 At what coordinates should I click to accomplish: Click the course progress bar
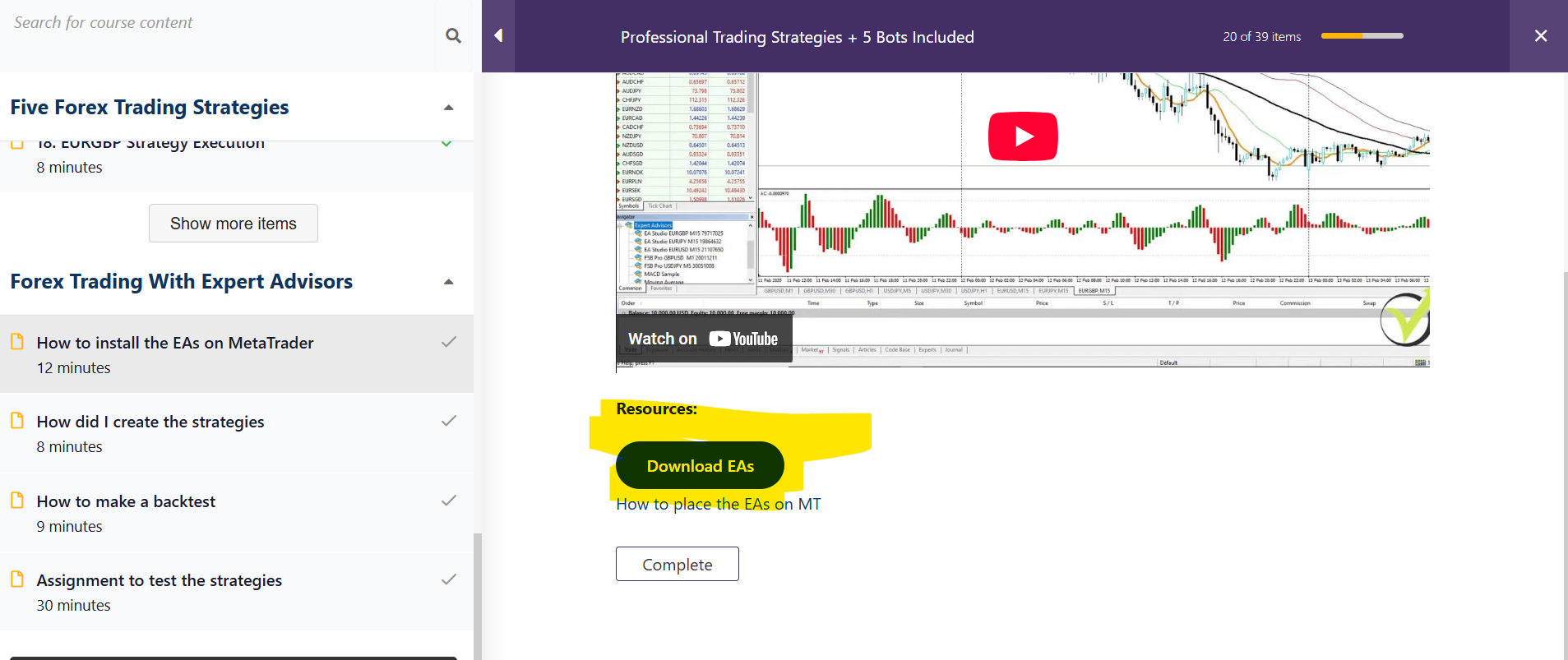point(1362,36)
